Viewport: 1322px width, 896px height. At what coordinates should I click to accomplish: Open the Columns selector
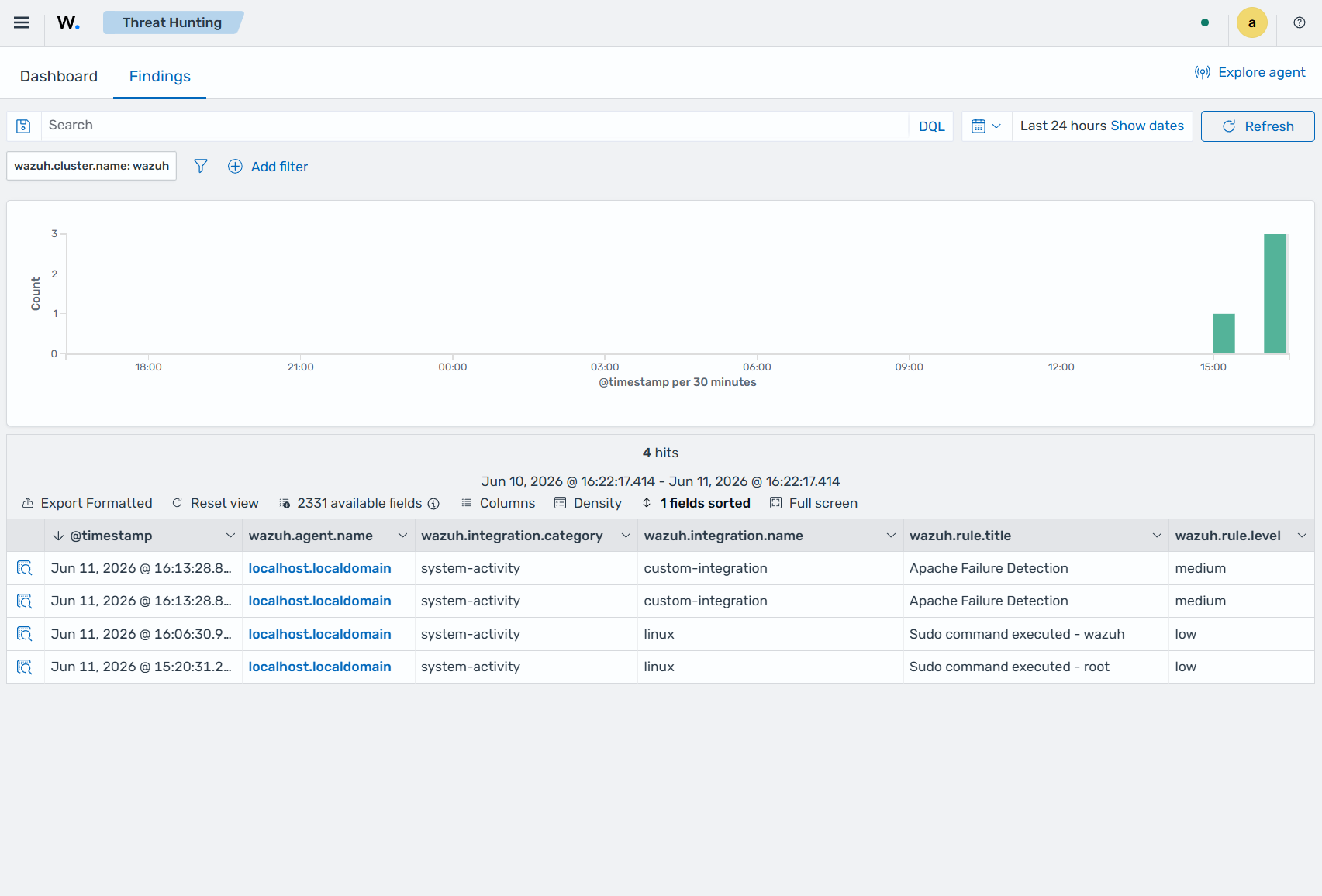498,503
